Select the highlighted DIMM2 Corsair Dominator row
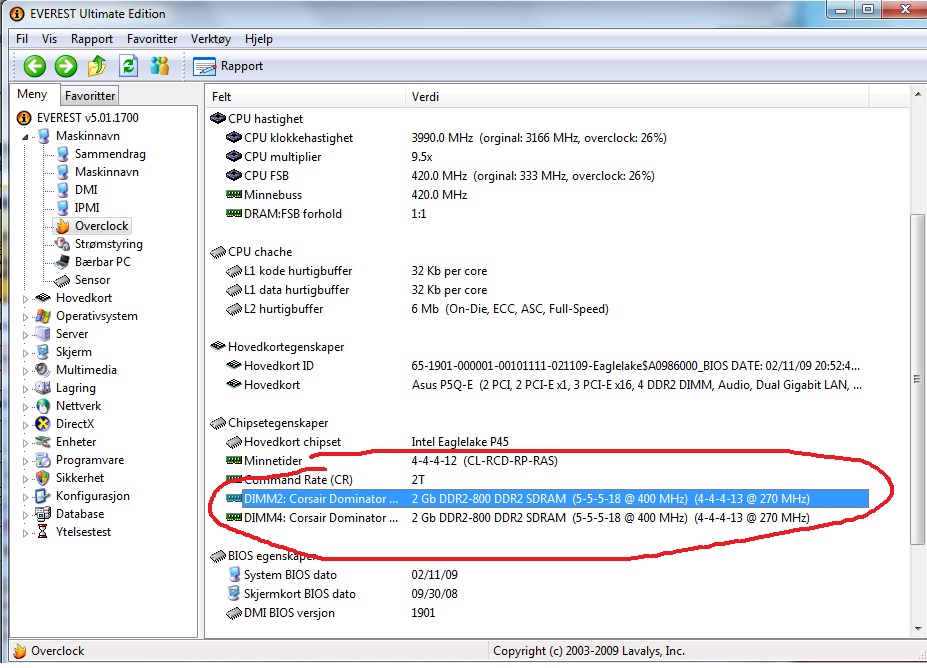Image resolution: width=927 pixels, height=668 pixels. (x=547, y=499)
